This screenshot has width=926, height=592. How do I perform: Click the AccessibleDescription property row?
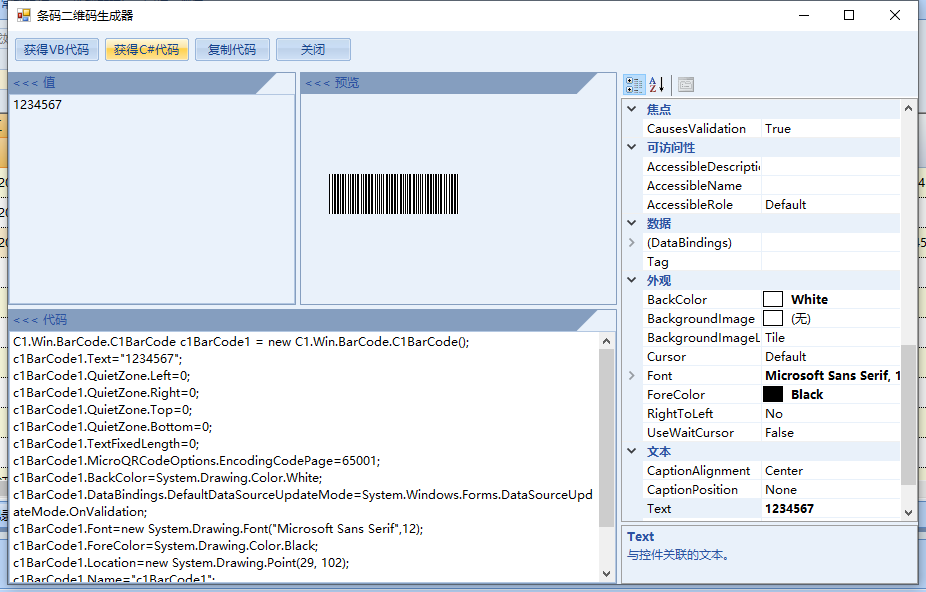pos(771,167)
